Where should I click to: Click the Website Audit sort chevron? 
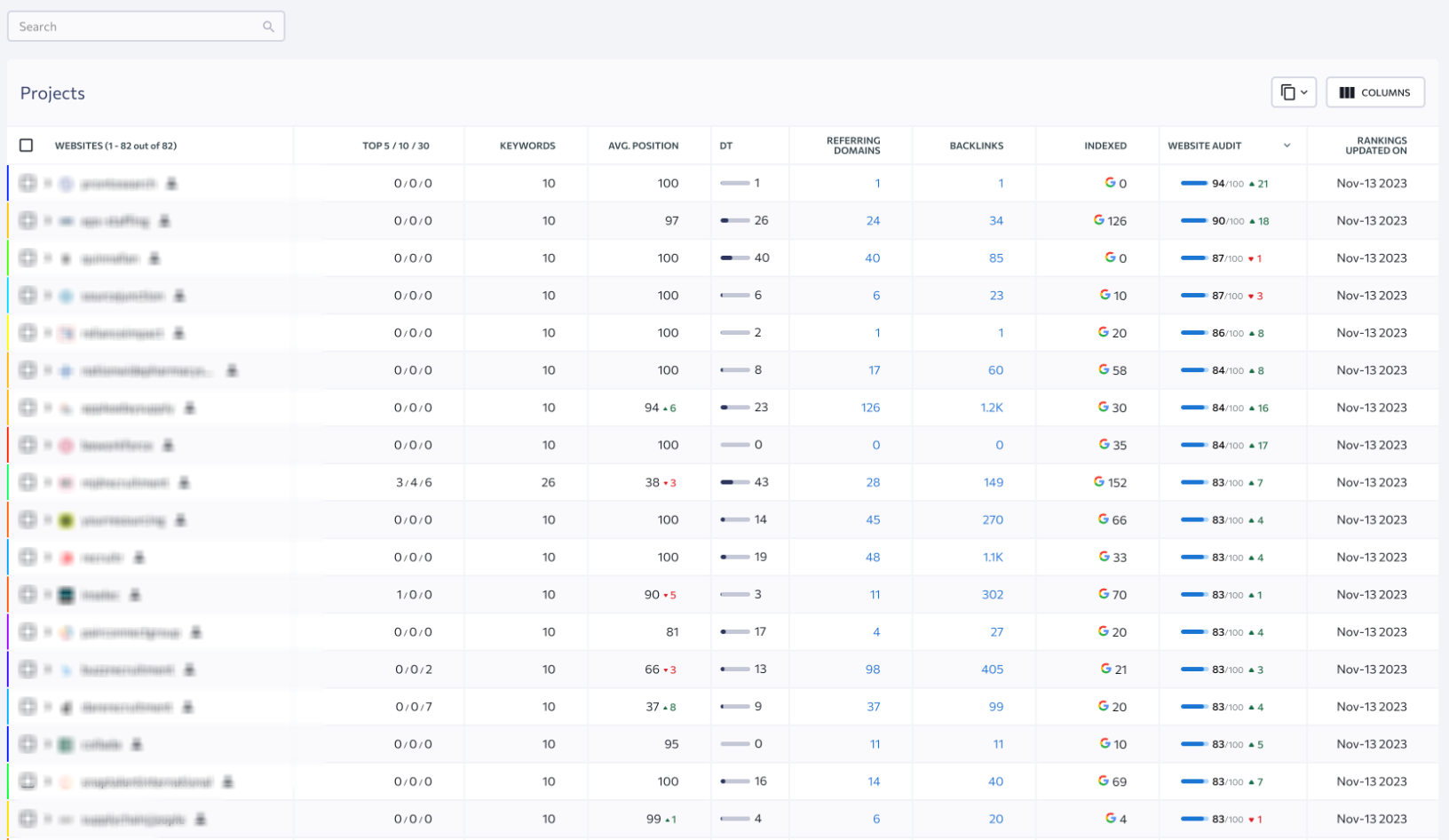(1287, 146)
